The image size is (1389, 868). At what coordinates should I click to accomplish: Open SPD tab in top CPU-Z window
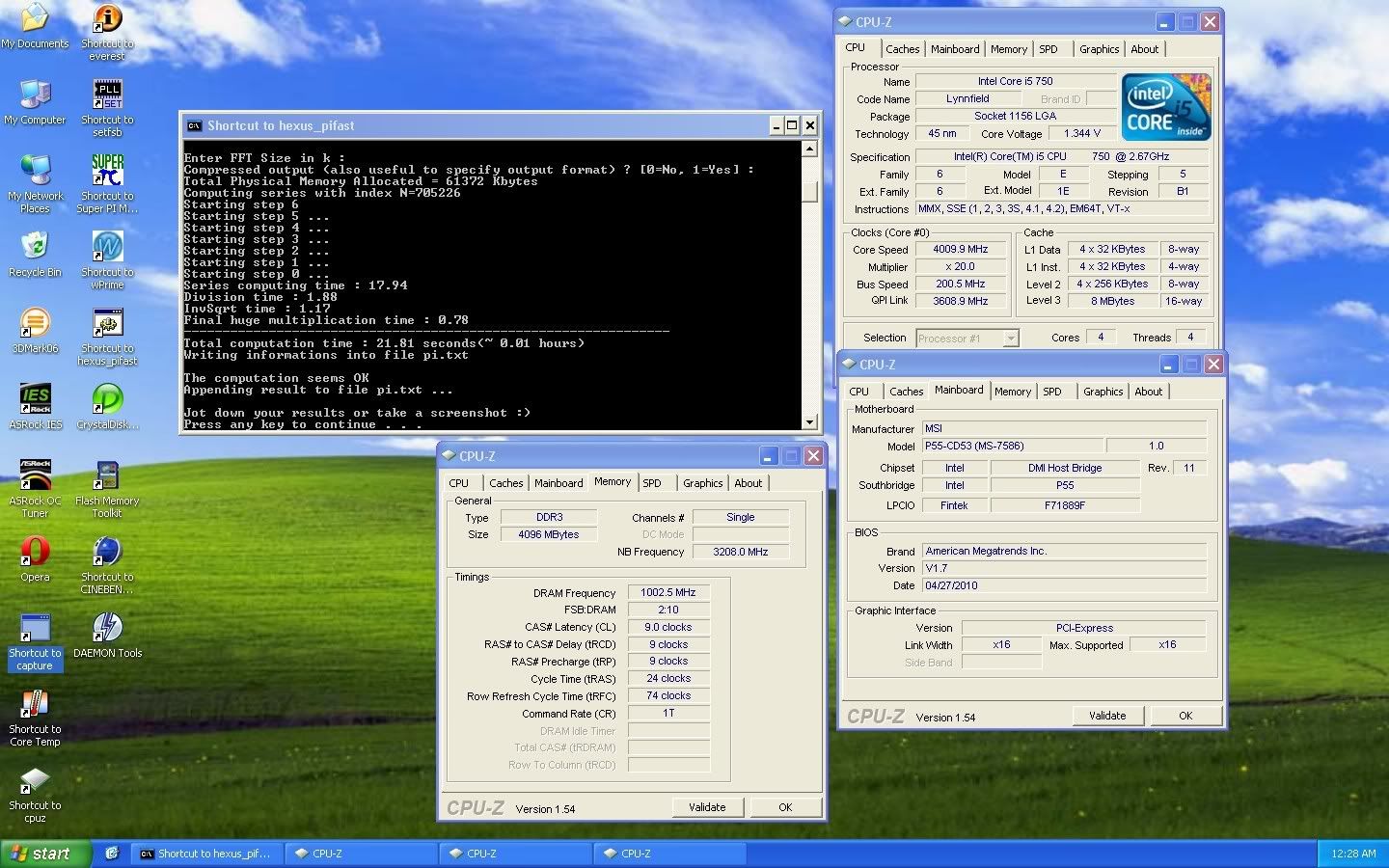pyautogui.click(x=1049, y=49)
